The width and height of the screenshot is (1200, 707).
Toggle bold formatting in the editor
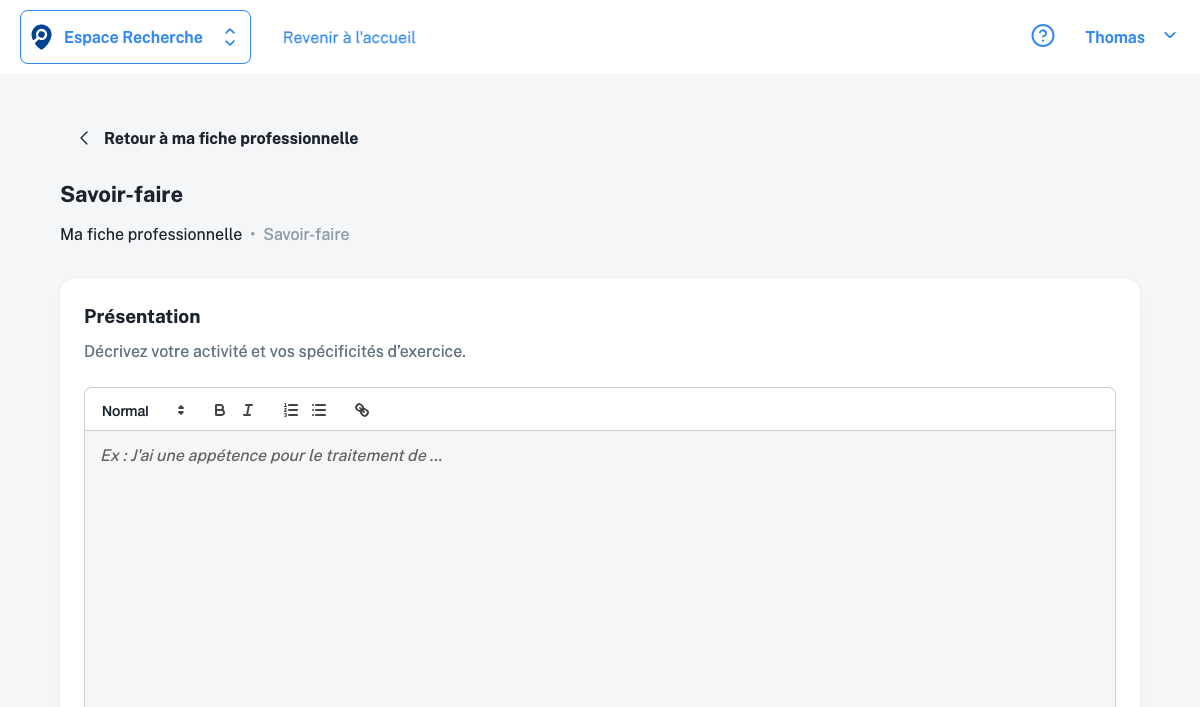220,410
